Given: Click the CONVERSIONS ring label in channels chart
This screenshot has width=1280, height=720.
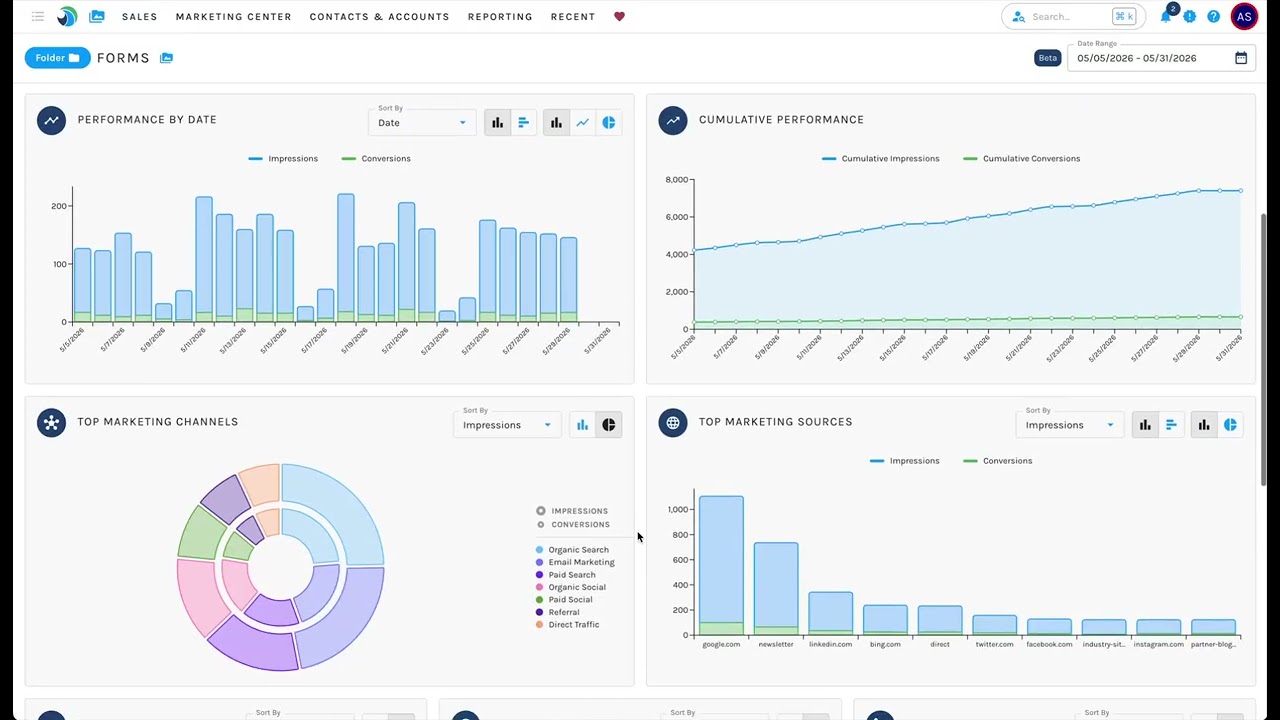Looking at the screenshot, I should [573, 525].
